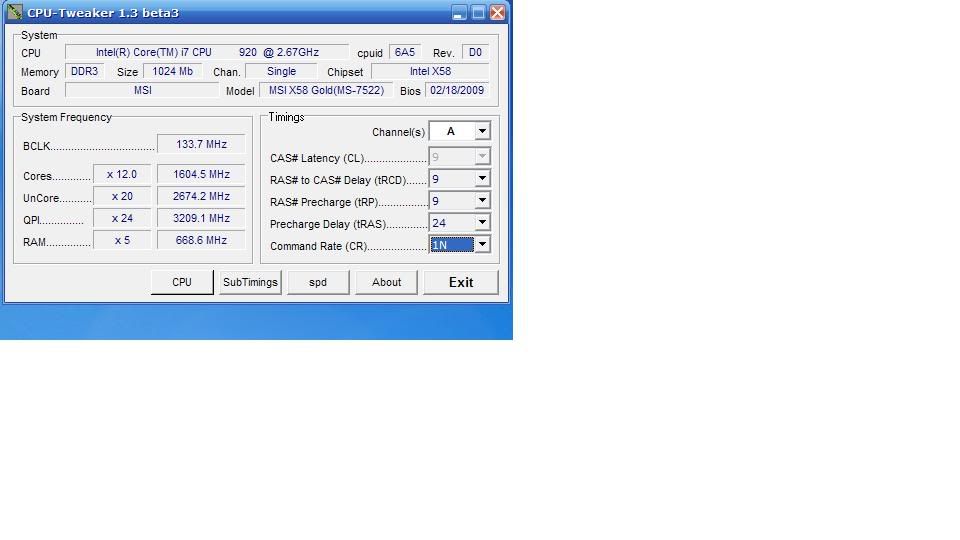Screen dimensions: 960x540
Task: Click the Chipset value Intel X58
Action: (x=430, y=72)
